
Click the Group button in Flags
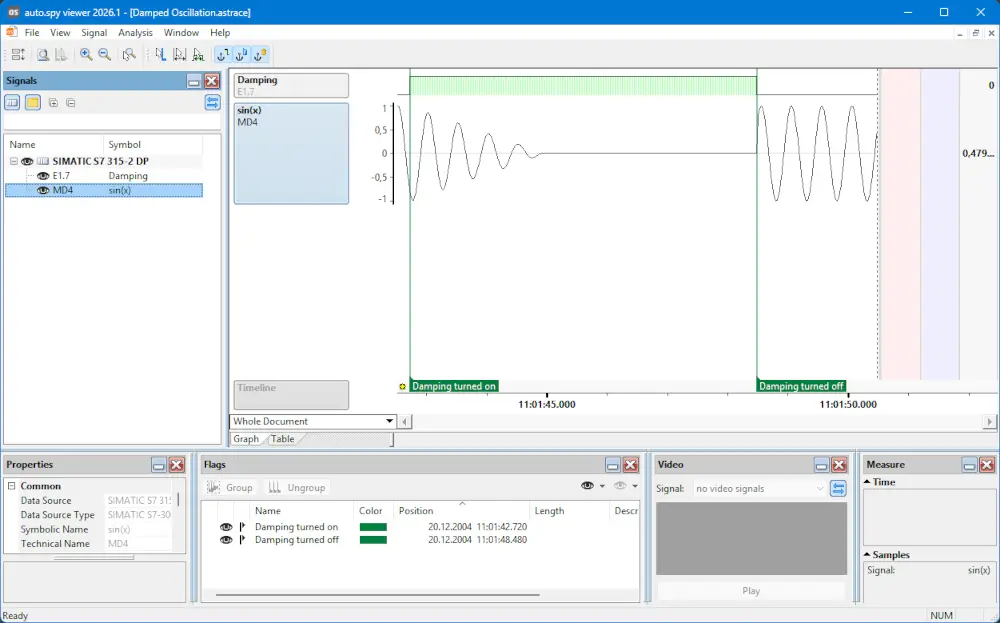point(230,487)
